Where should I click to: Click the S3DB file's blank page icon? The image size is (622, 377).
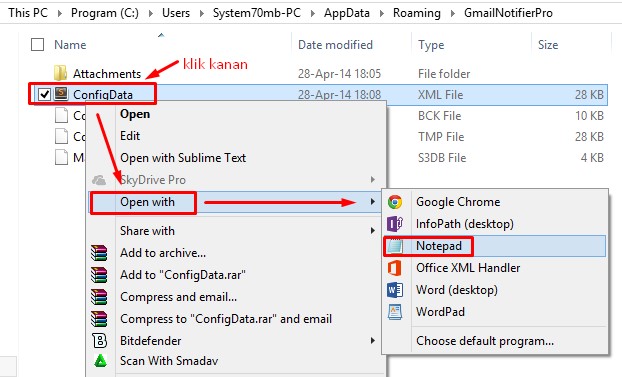(x=61, y=158)
